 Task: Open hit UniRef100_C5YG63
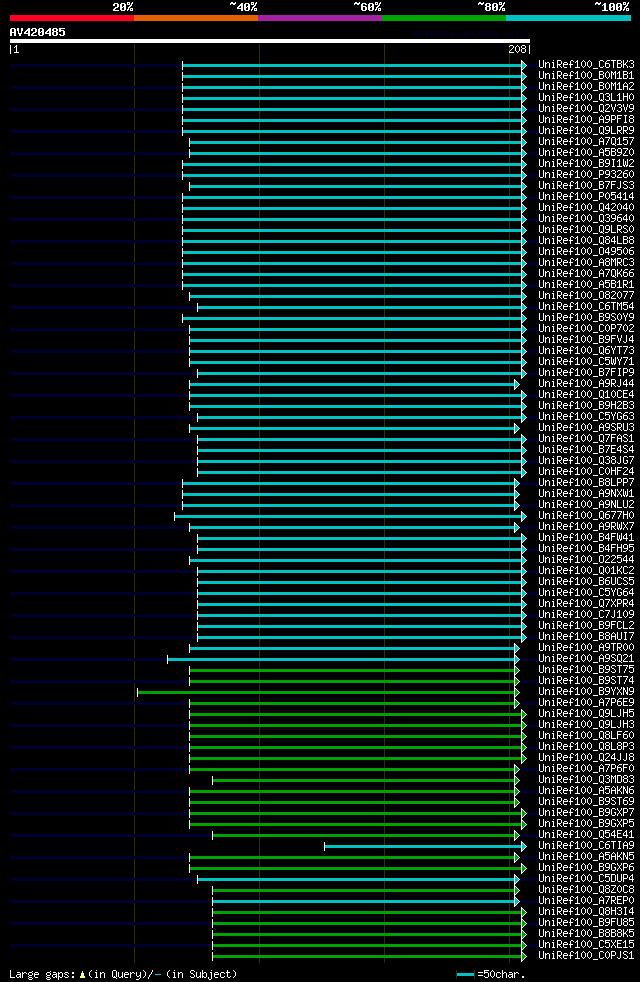coord(586,416)
